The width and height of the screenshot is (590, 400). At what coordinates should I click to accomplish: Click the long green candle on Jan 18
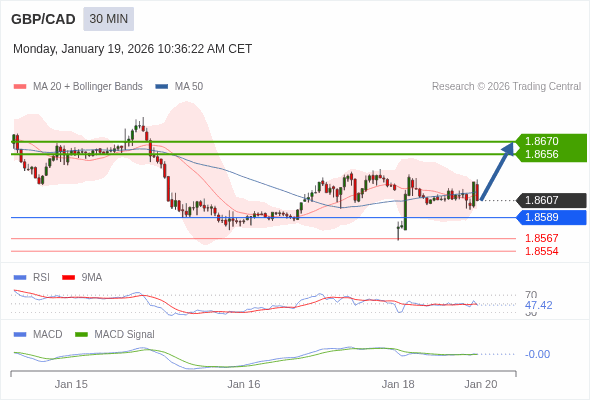(405, 212)
